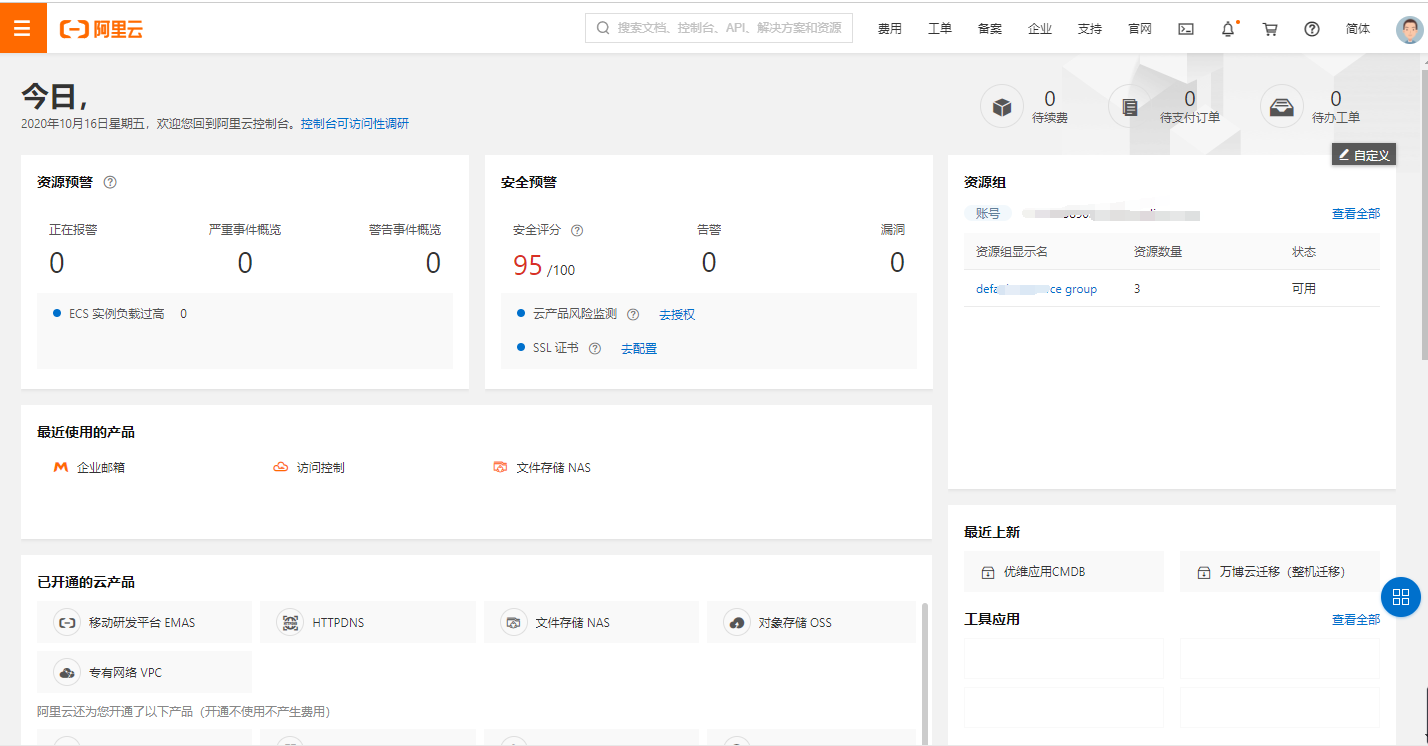The width and height of the screenshot is (1428, 746).
Task: Open 文件存储 NAS in activated products
Action: (591, 622)
